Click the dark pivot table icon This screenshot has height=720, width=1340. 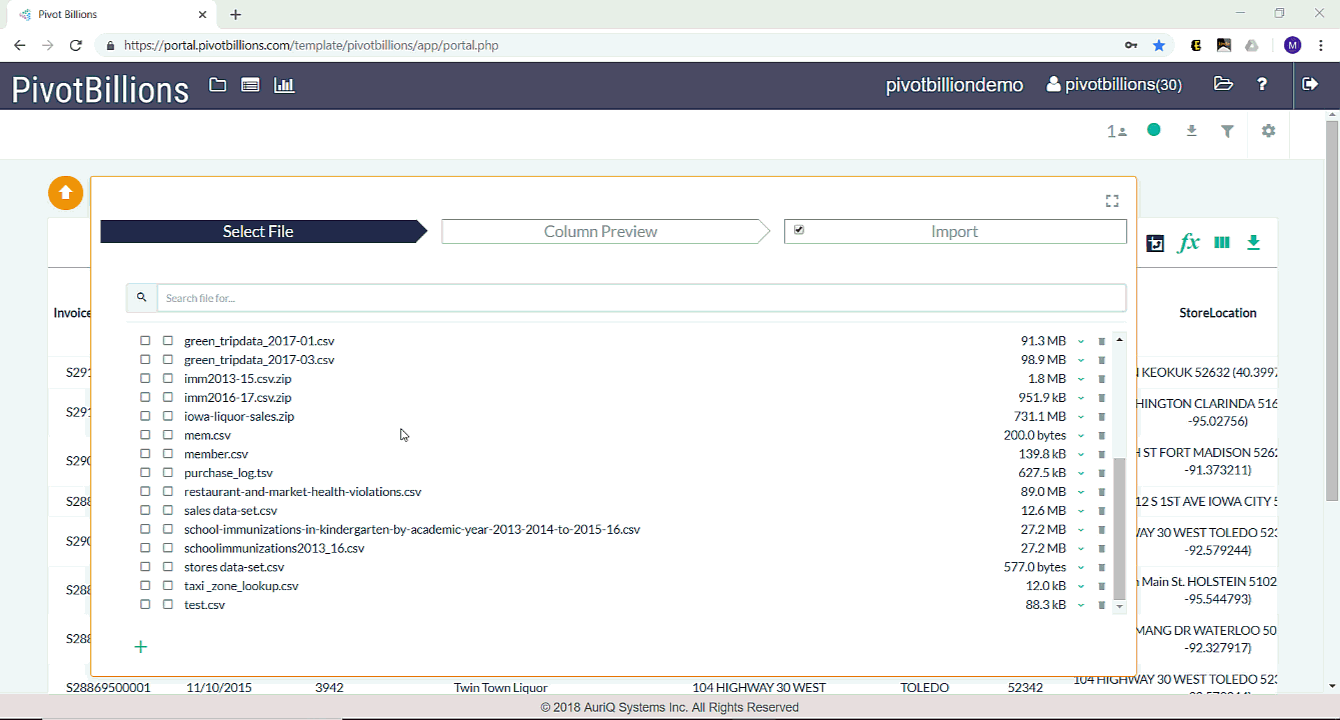click(x=1155, y=243)
